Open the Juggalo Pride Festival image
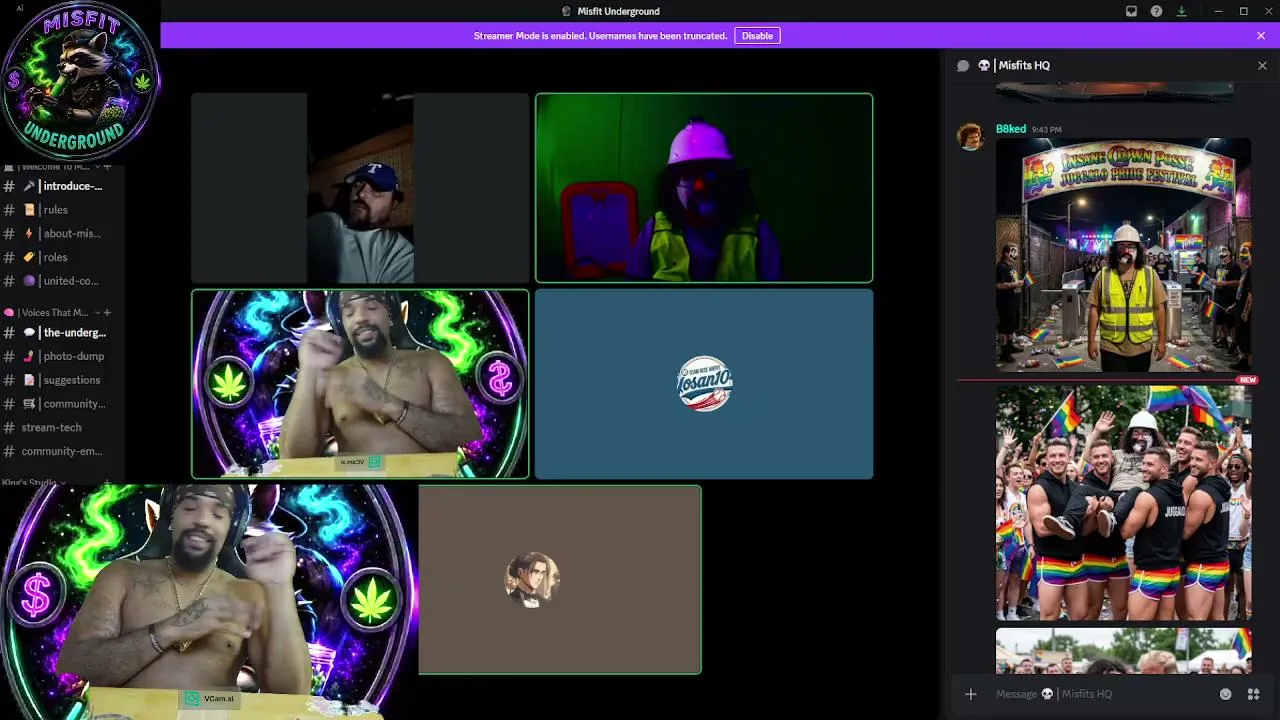The height and width of the screenshot is (720, 1280). coord(1124,255)
